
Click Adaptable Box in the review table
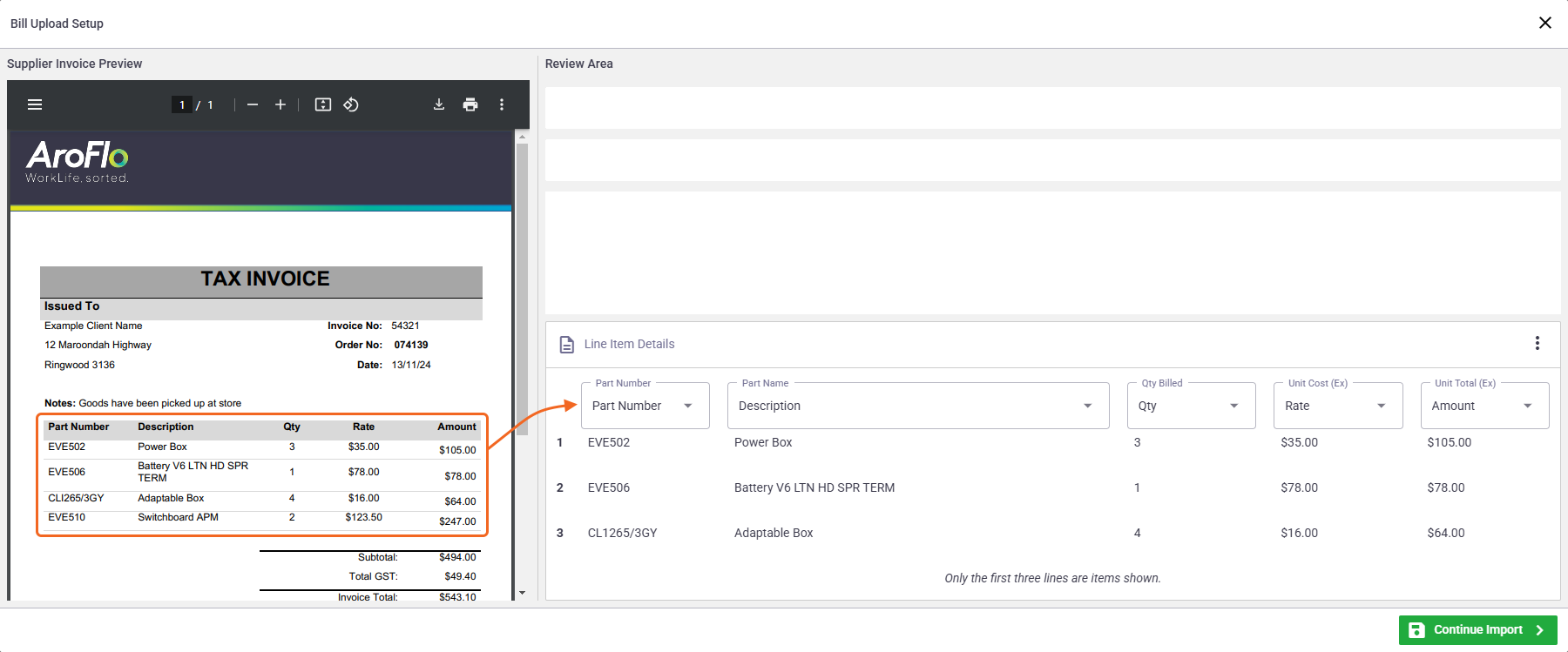[774, 533]
